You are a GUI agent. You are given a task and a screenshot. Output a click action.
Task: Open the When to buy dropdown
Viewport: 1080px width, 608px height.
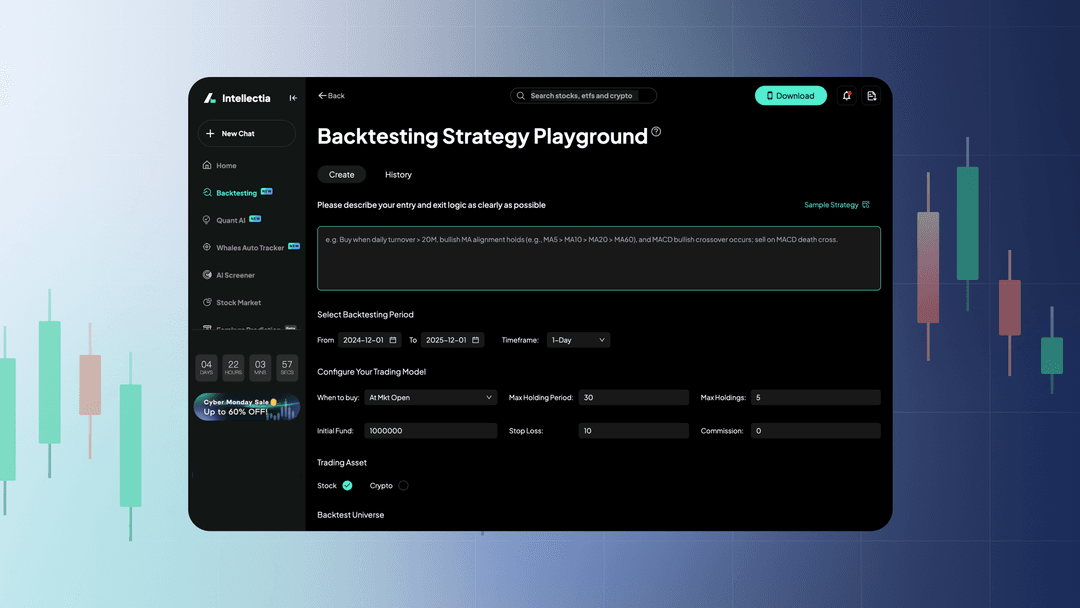[430, 398]
